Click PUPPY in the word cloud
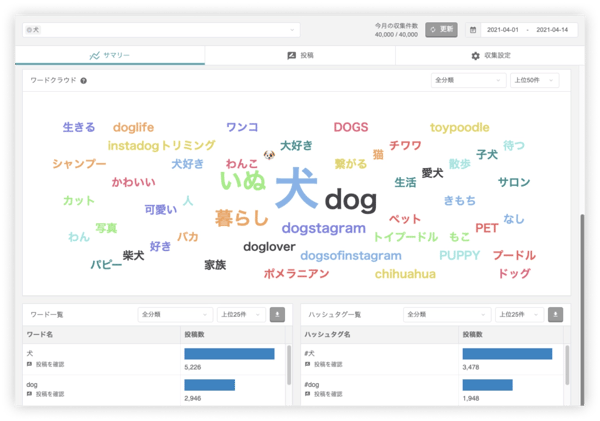Screen dimensions: 600x421 (460, 255)
